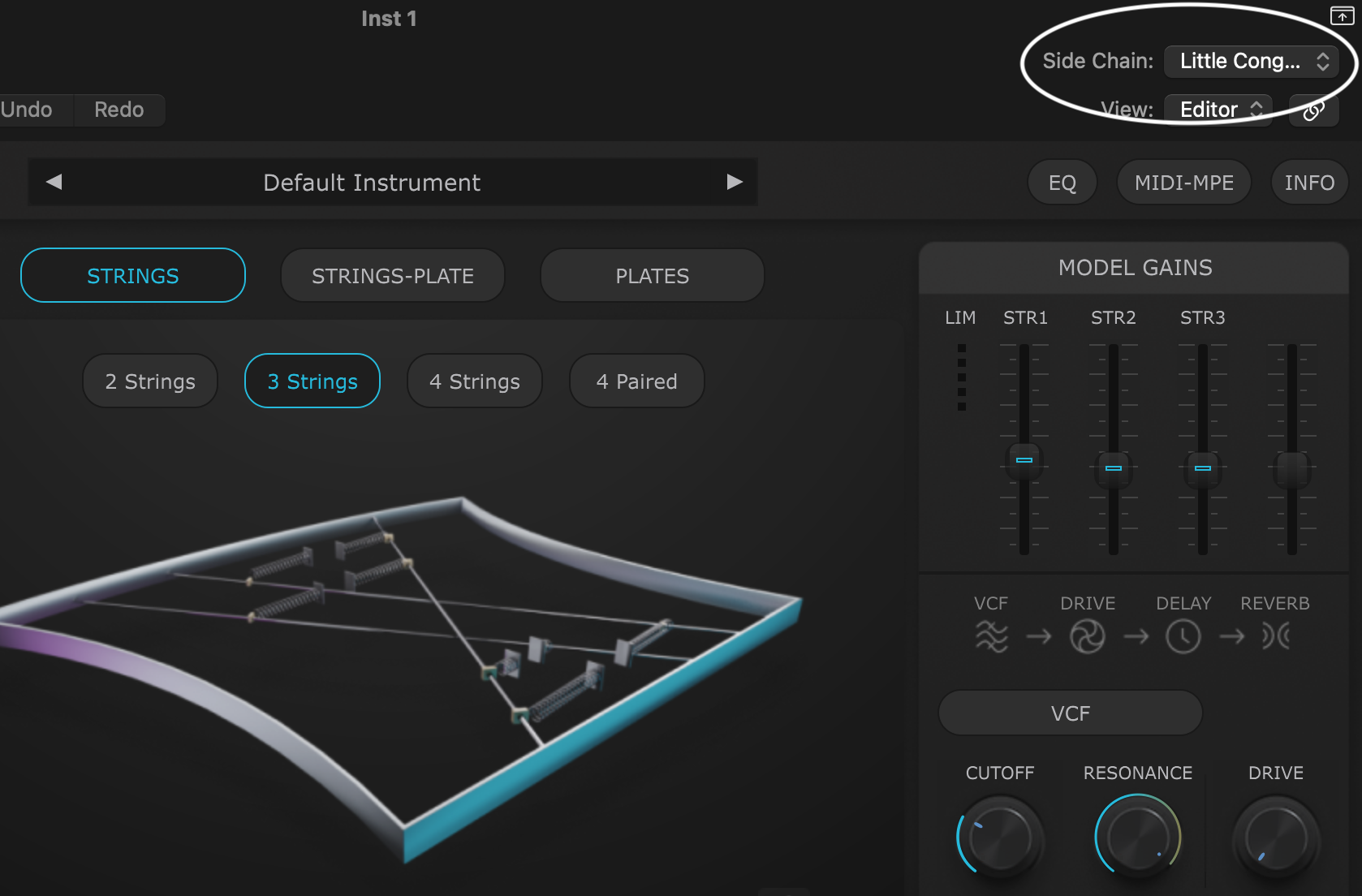
Task: Select the STRINGS-PLATE tab
Action: pyautogui.click(x=392, y=275)
